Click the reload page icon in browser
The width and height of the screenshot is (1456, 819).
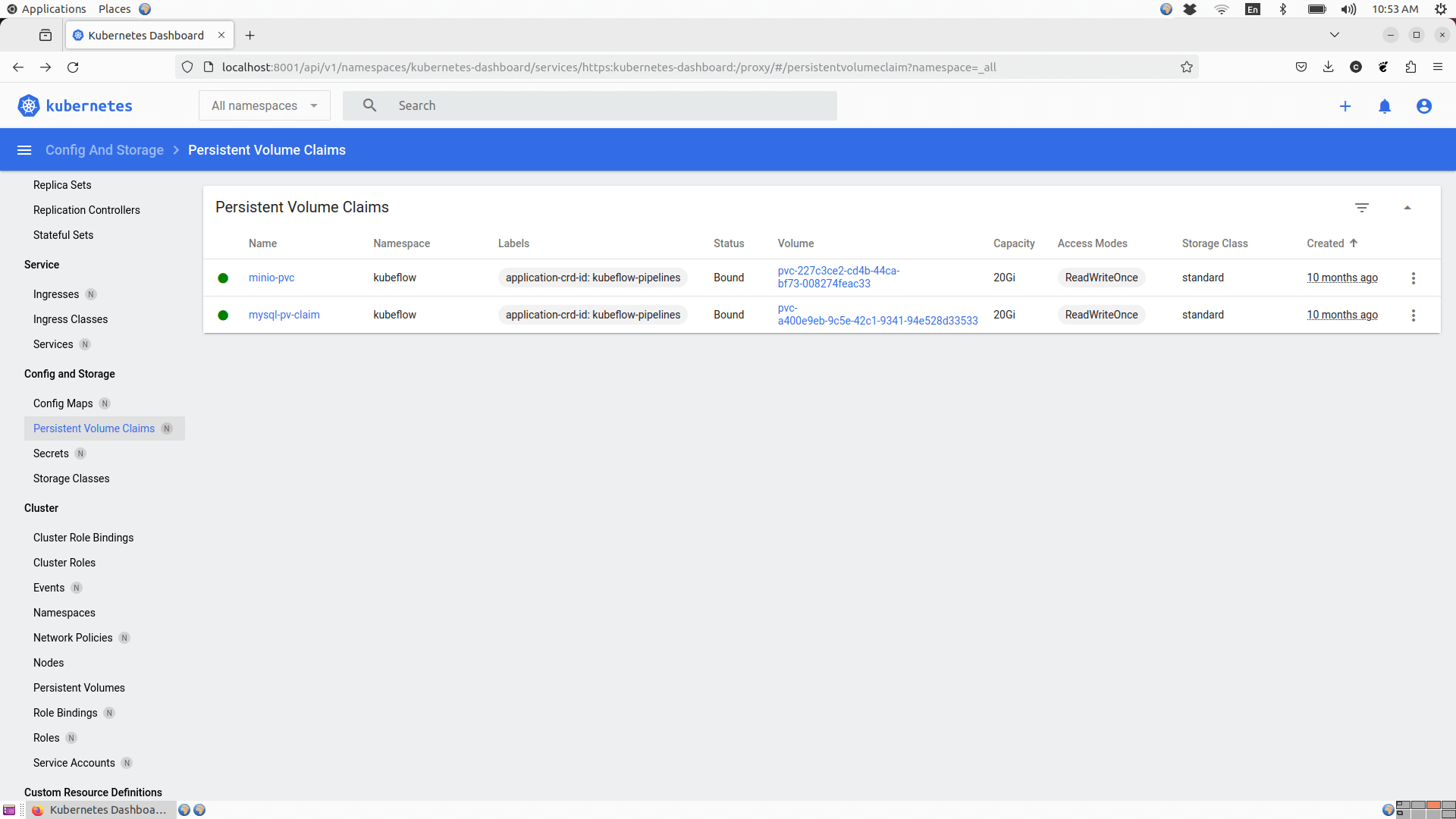click(73, 67)
